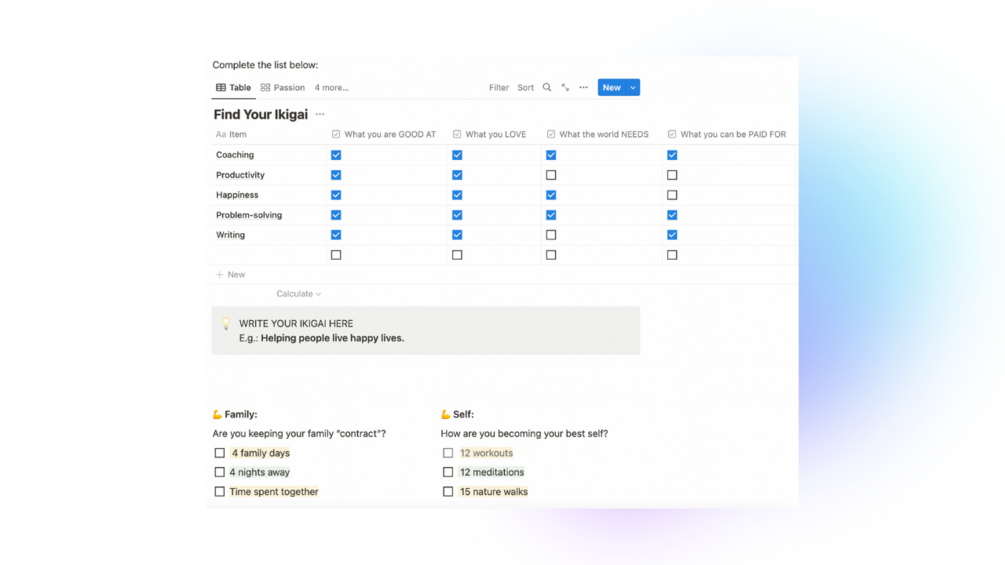Click the lightbulb callout icon
This screenshot has width=1005, height=565.
pyautogui.click(x=226, y=323)
